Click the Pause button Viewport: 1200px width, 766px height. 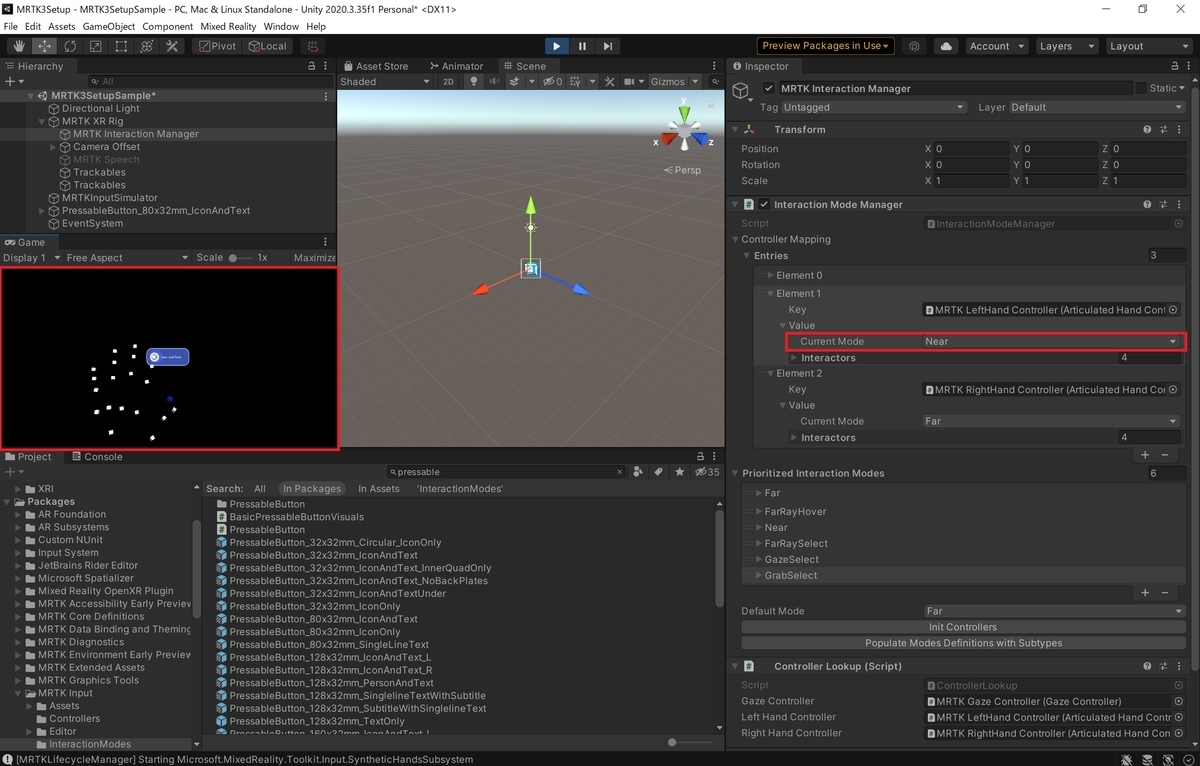582,46
